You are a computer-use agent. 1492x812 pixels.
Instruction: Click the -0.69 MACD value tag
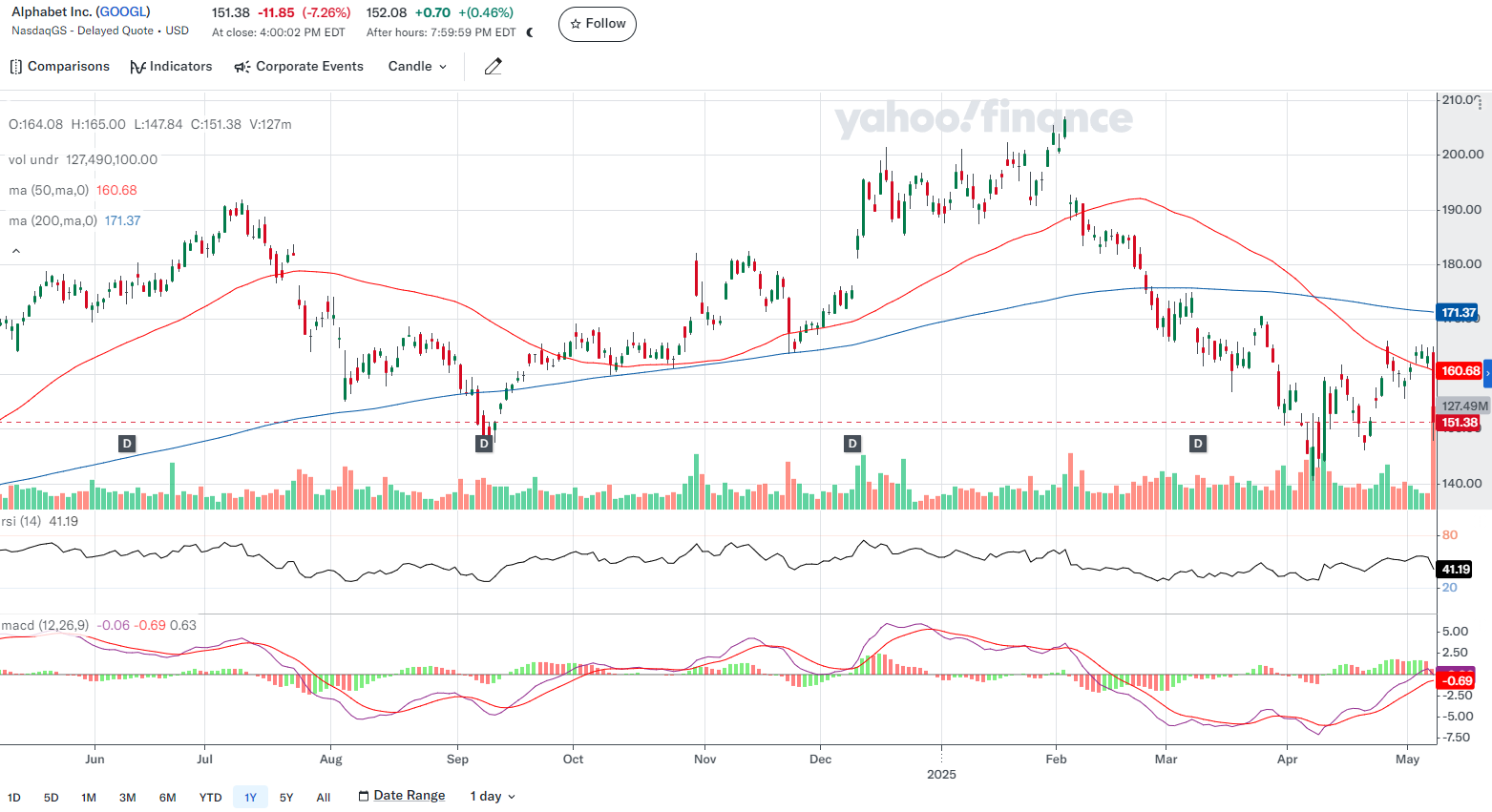(1457, 680)
